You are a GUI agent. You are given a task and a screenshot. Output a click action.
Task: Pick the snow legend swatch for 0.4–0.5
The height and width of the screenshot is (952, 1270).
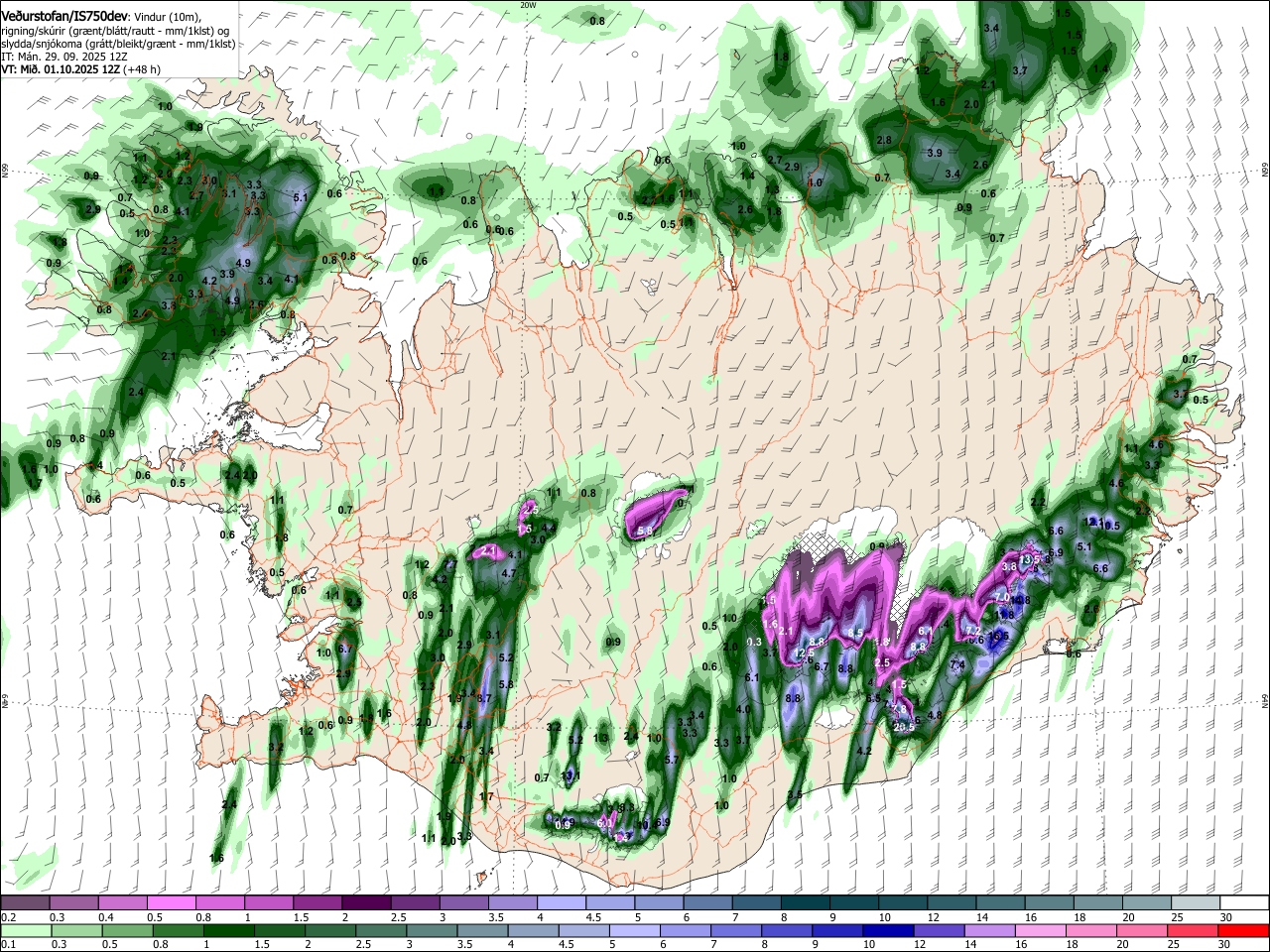point(122,903)
